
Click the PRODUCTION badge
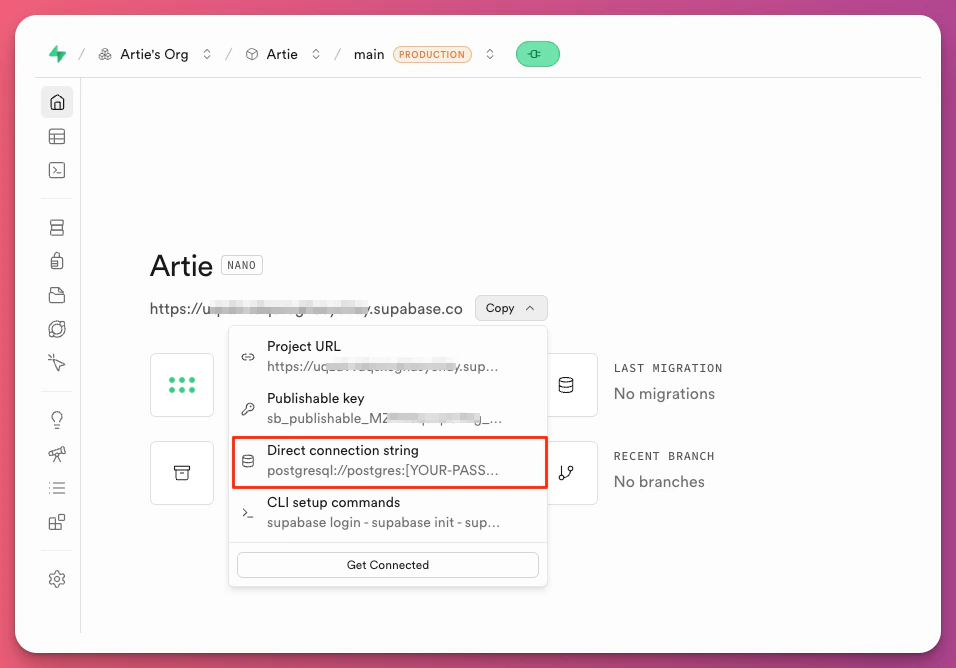pos(432,54)
